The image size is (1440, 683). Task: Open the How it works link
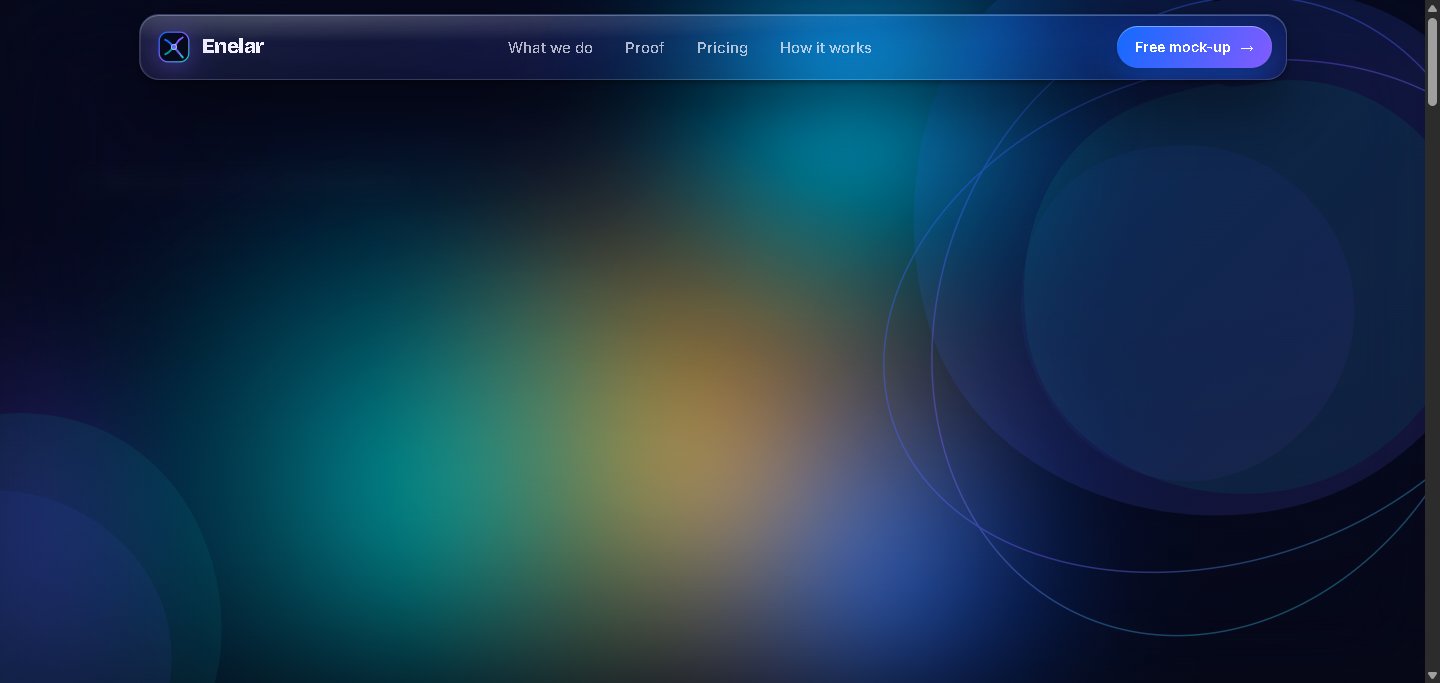point(826,48)
